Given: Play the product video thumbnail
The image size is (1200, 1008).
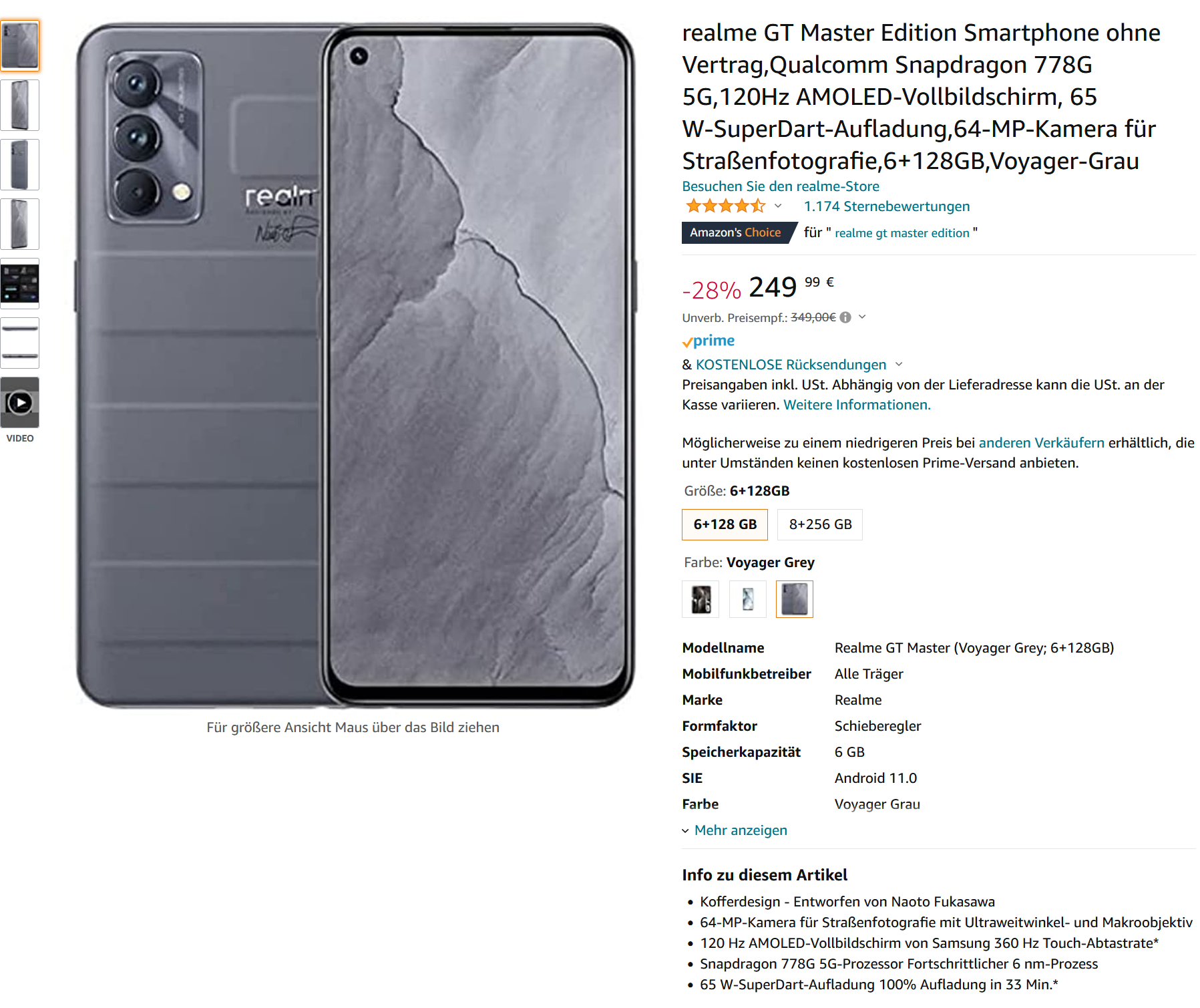Looking at the screenshot, I should [x=20, y=402].
